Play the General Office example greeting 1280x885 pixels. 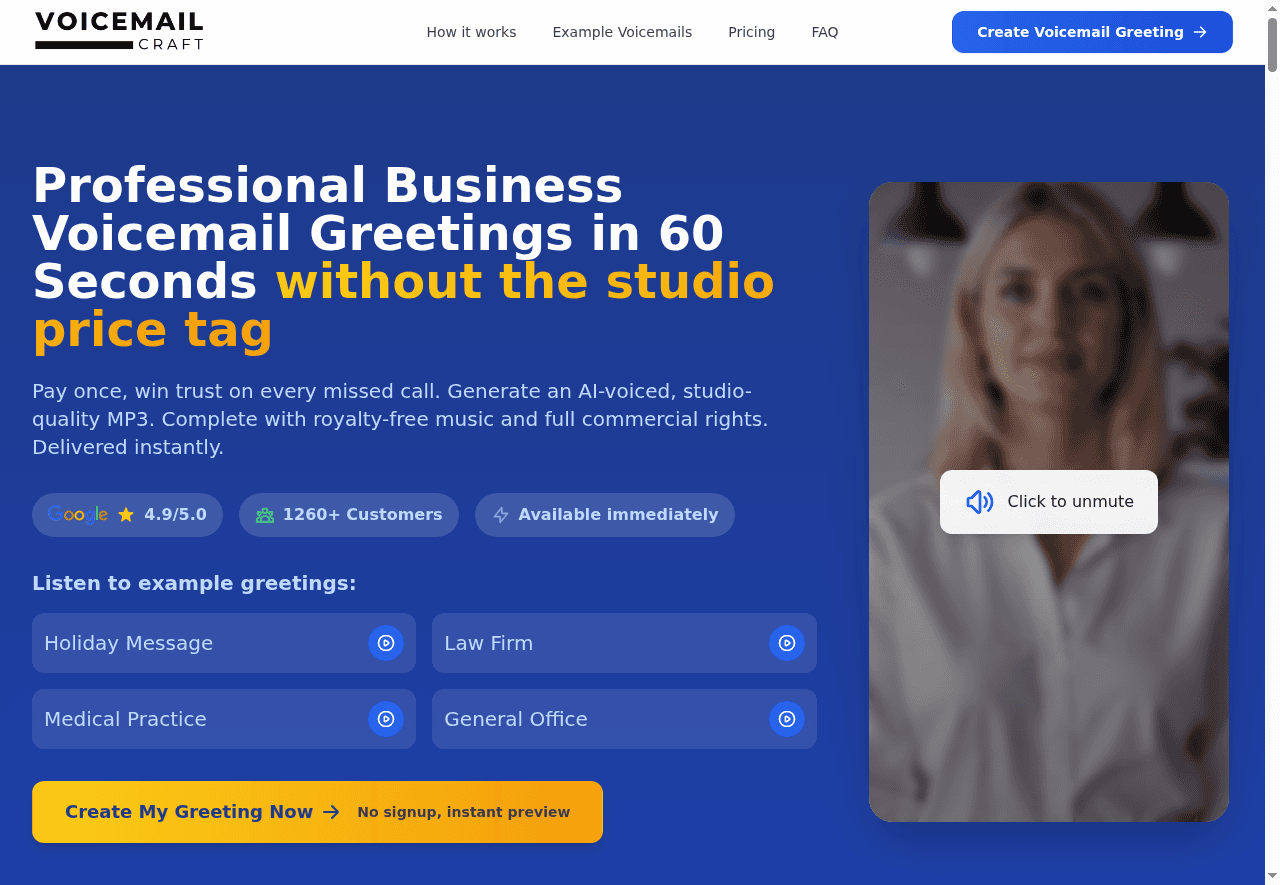coord(787,719)
